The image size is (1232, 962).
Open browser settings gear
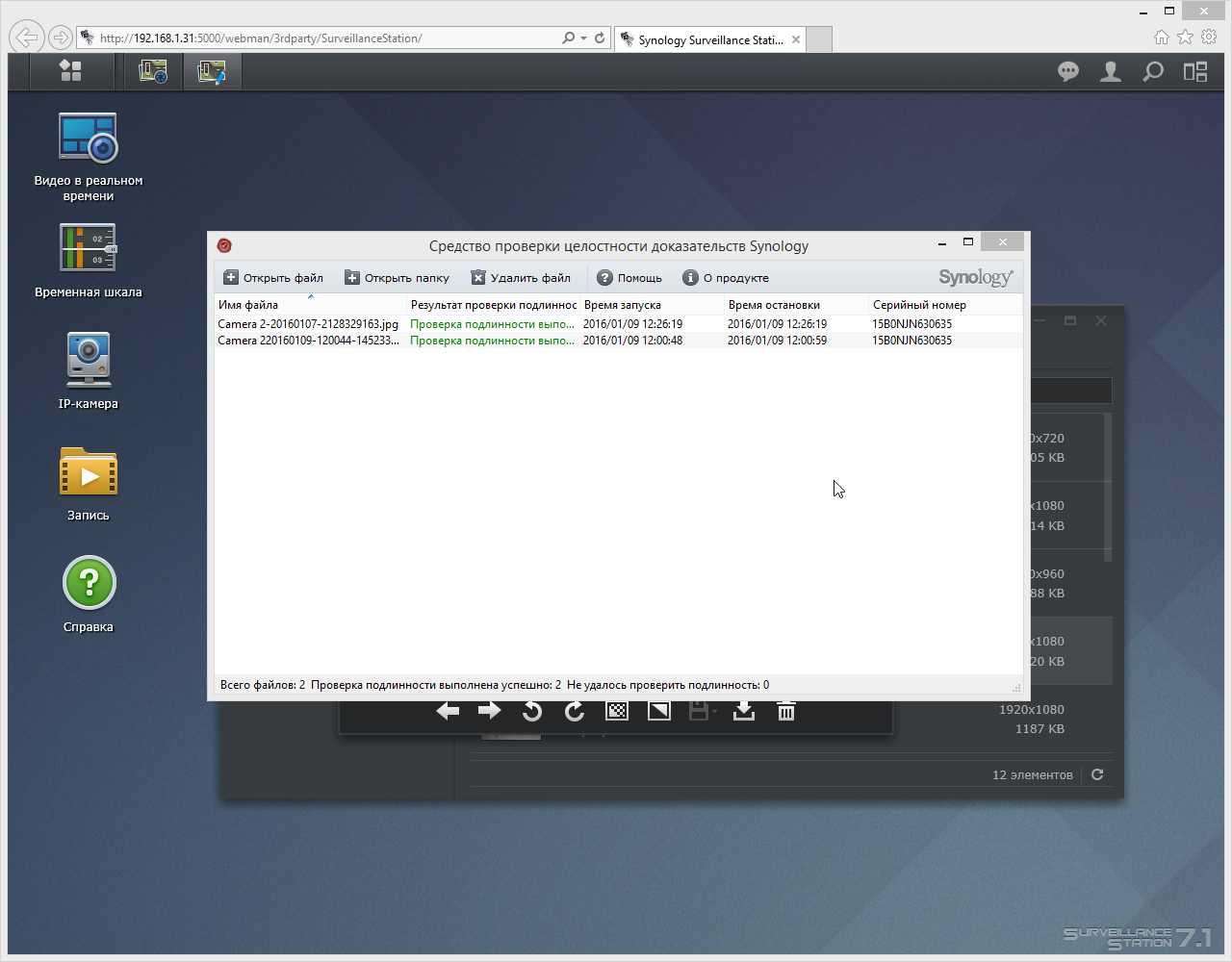(x=1209, y=37)
